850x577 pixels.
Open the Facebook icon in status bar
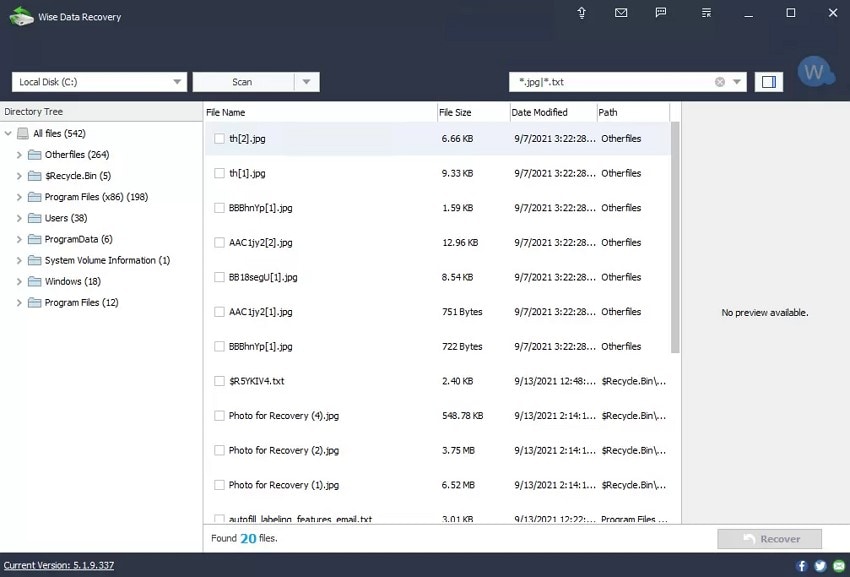click(x=802, y=566)
